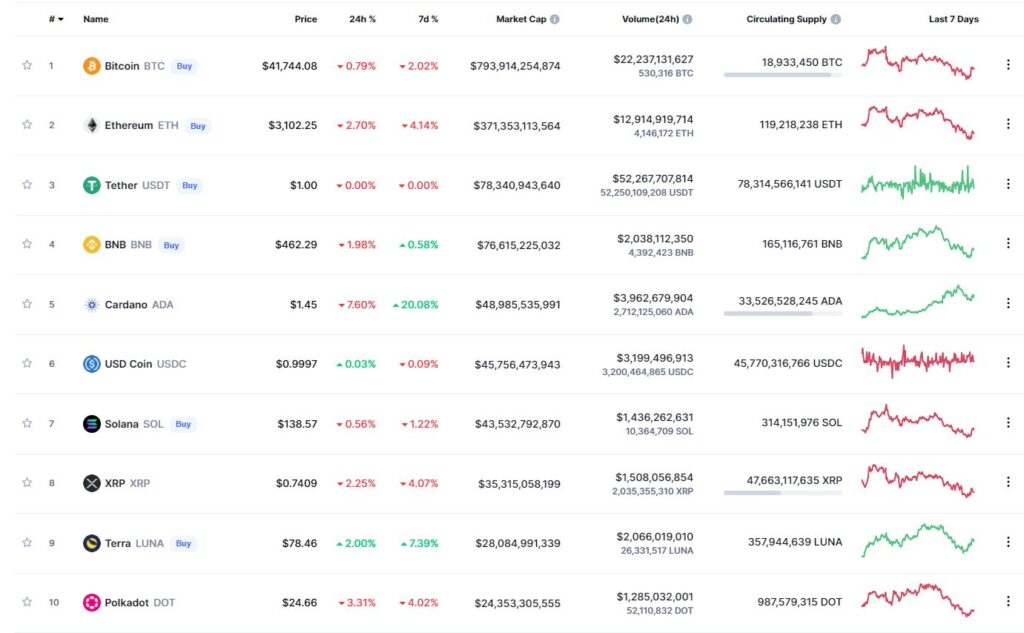The width and height of the screenshot is (1024, 633).
Task: Open the Circulating Supply info icon
Action: (x=835, y=20)
